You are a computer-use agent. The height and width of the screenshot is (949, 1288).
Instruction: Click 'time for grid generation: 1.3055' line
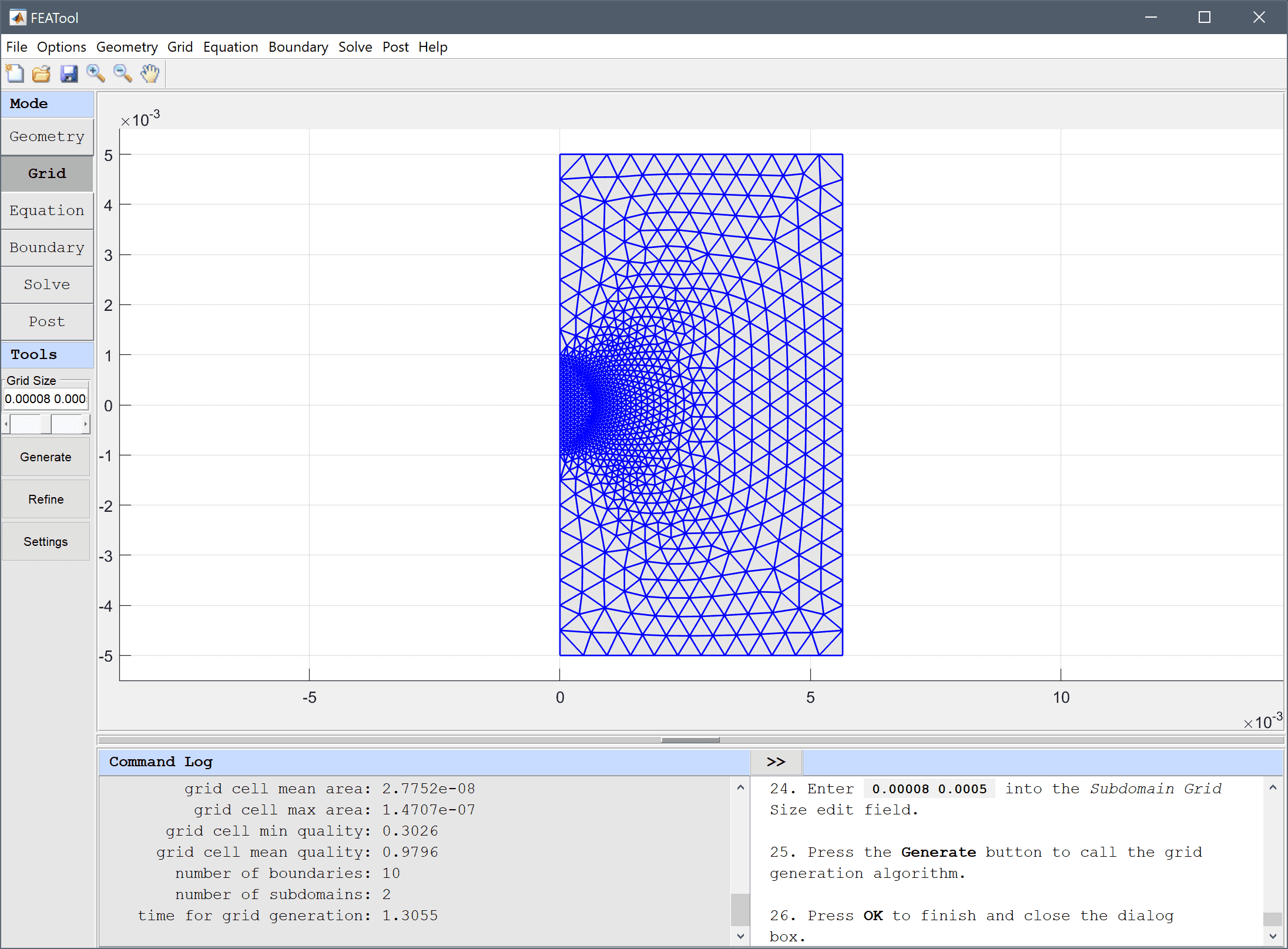tap(288, 916)
